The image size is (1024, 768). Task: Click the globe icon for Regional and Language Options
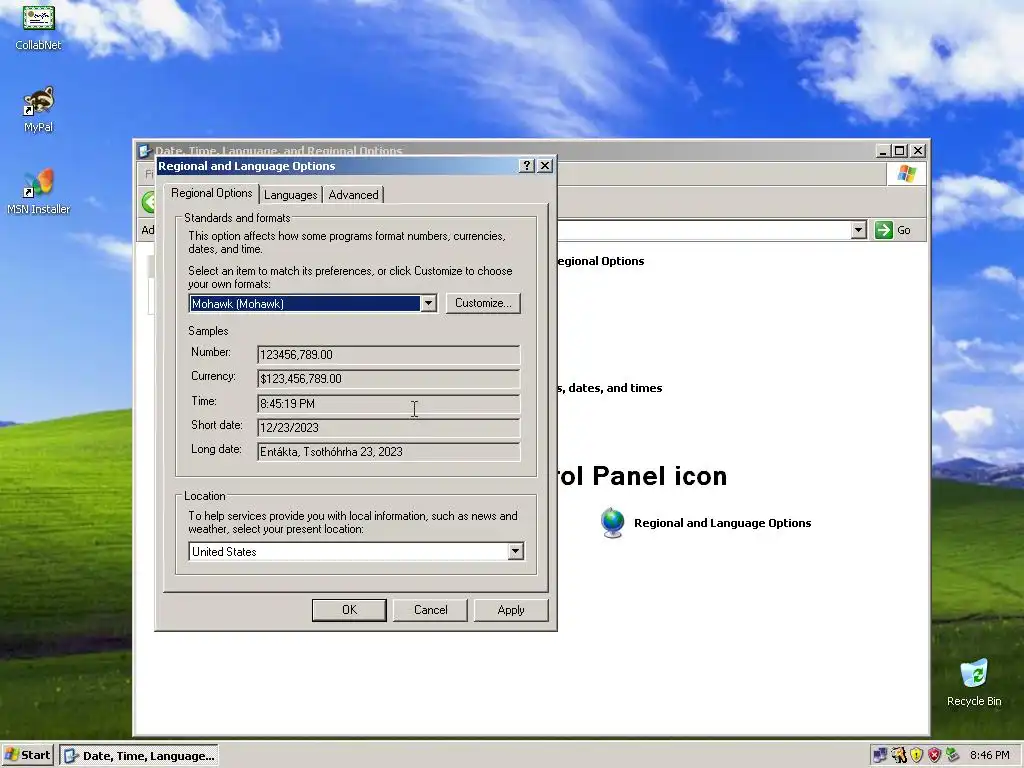pyautogui.click(x=613, y=522)
